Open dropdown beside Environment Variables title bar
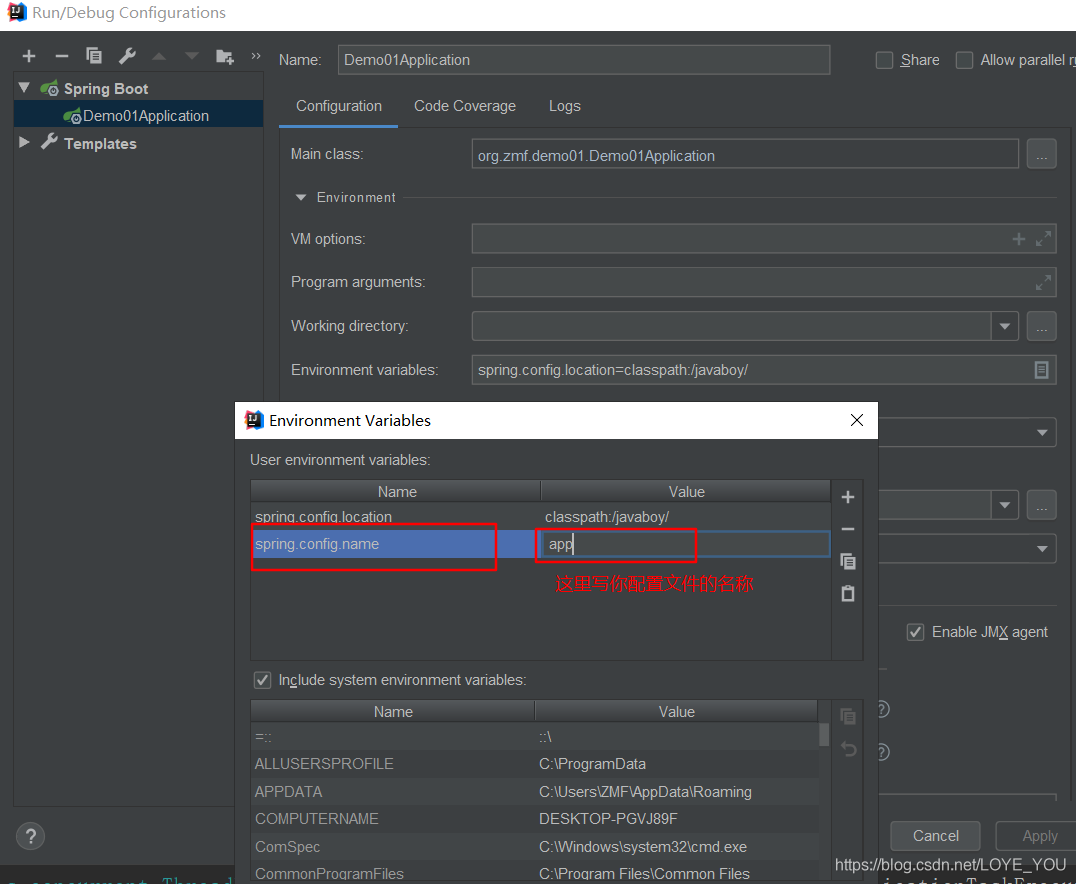Screen dimensions: 1076x884 pos(1042,432)
